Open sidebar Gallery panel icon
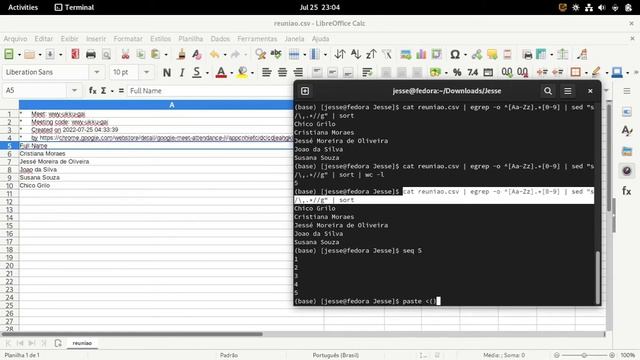This screenshot has height=360, width=640. click(627, 151)
